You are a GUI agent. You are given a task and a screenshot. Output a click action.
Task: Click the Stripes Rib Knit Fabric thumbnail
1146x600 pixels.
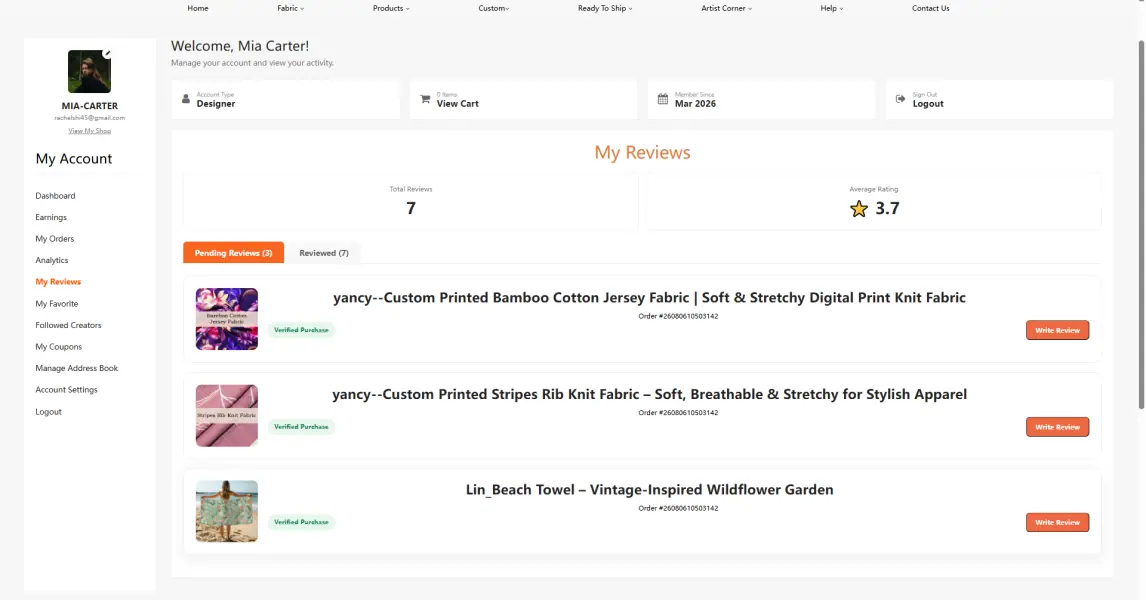(227, 416)
